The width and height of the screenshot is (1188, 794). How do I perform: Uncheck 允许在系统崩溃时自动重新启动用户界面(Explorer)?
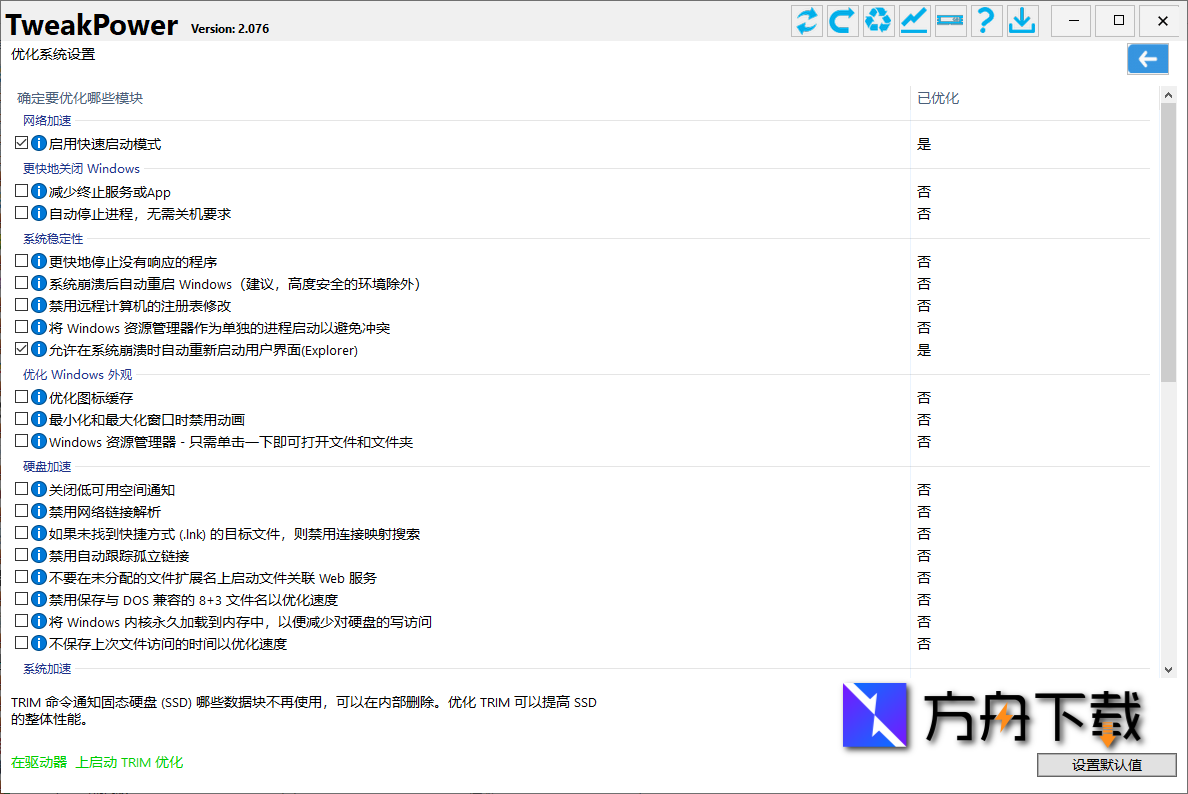tap(21, 350)
